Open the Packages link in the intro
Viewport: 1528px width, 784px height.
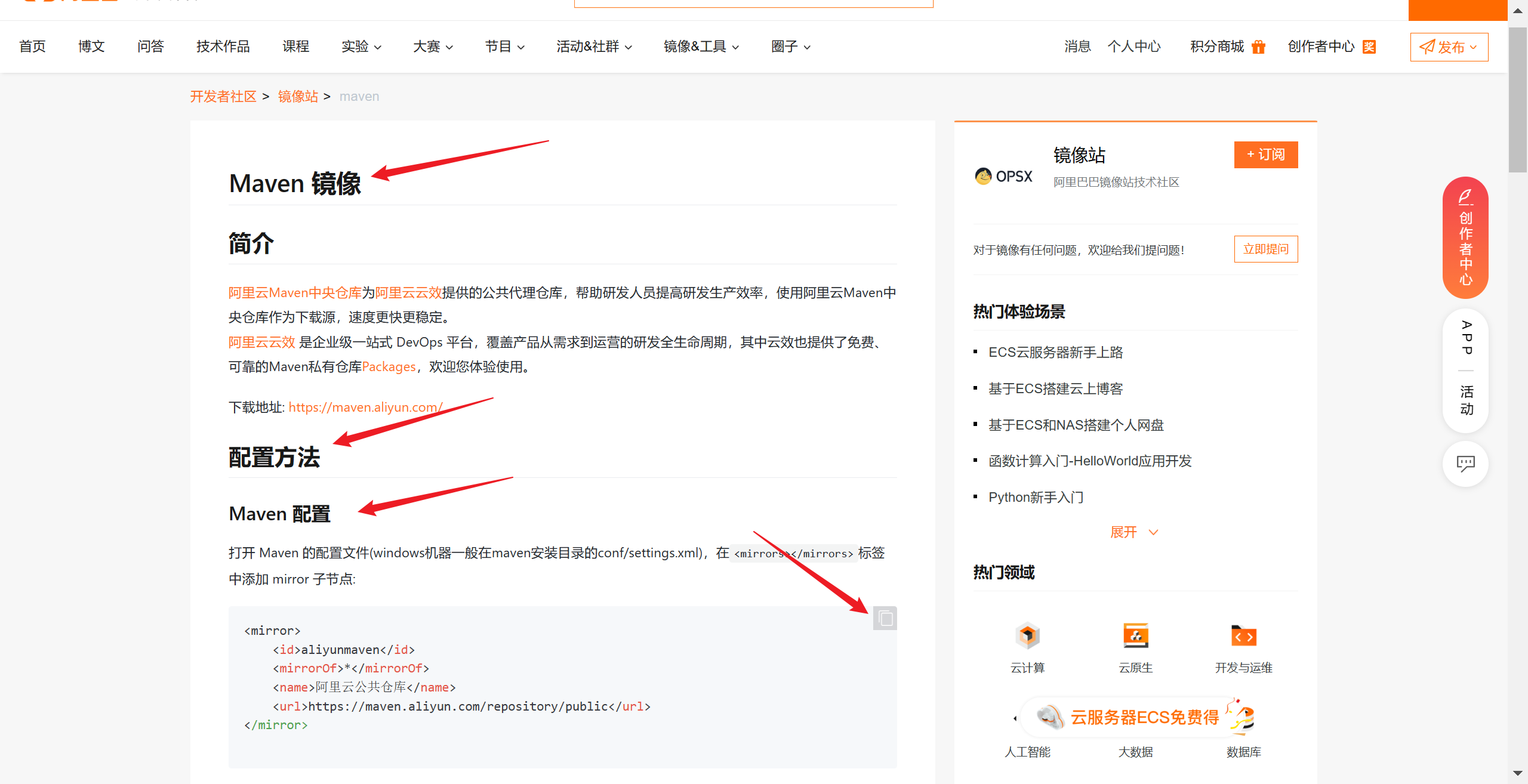(x=389, y=366)
